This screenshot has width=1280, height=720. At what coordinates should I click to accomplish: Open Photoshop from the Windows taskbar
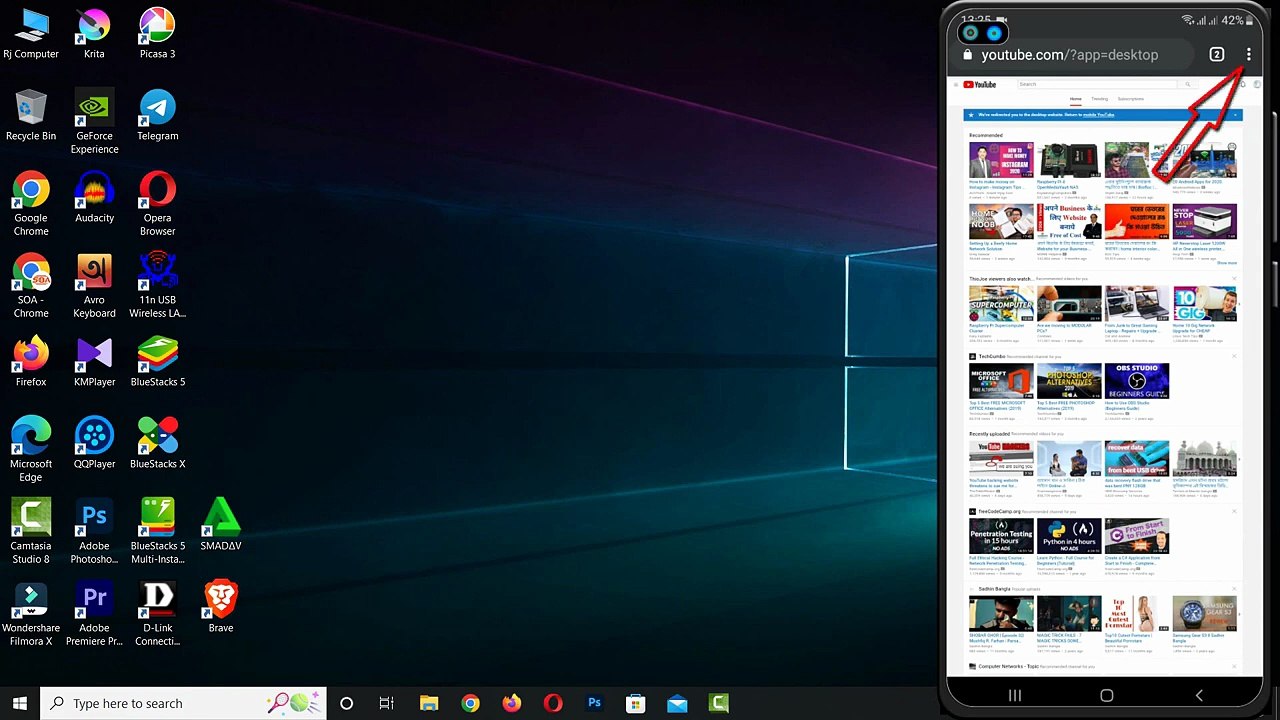tap(594, 703)
